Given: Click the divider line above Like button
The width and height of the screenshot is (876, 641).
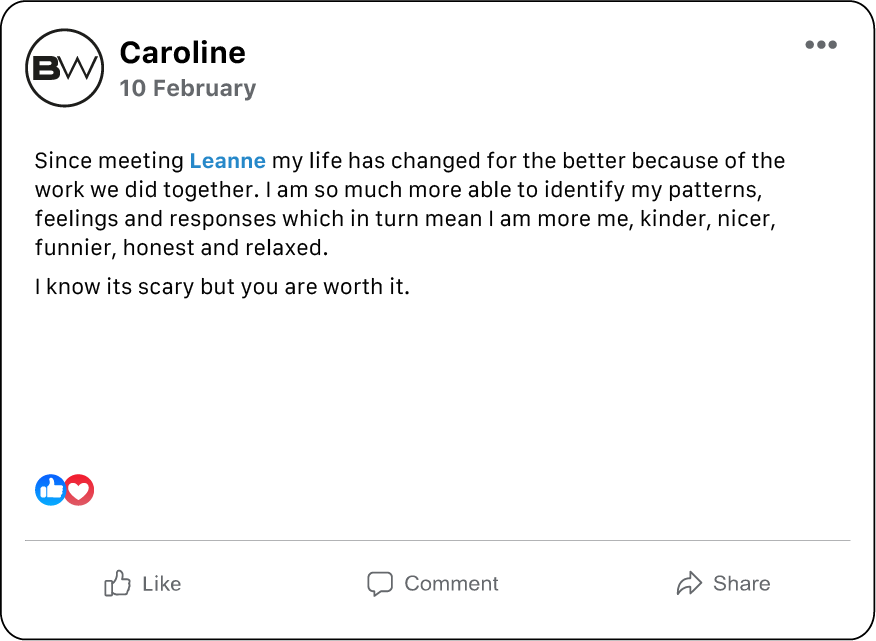Looking at the screenshot, I should 437,540.
